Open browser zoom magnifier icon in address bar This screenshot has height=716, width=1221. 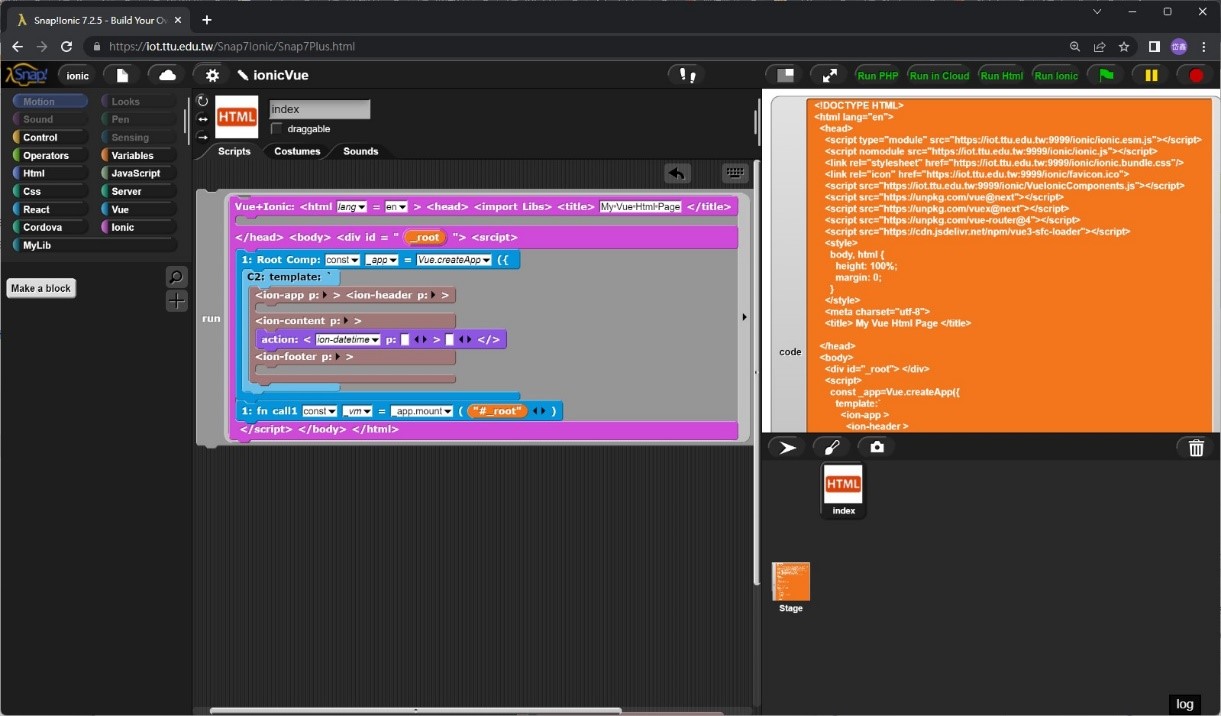tap(1075, 46)
